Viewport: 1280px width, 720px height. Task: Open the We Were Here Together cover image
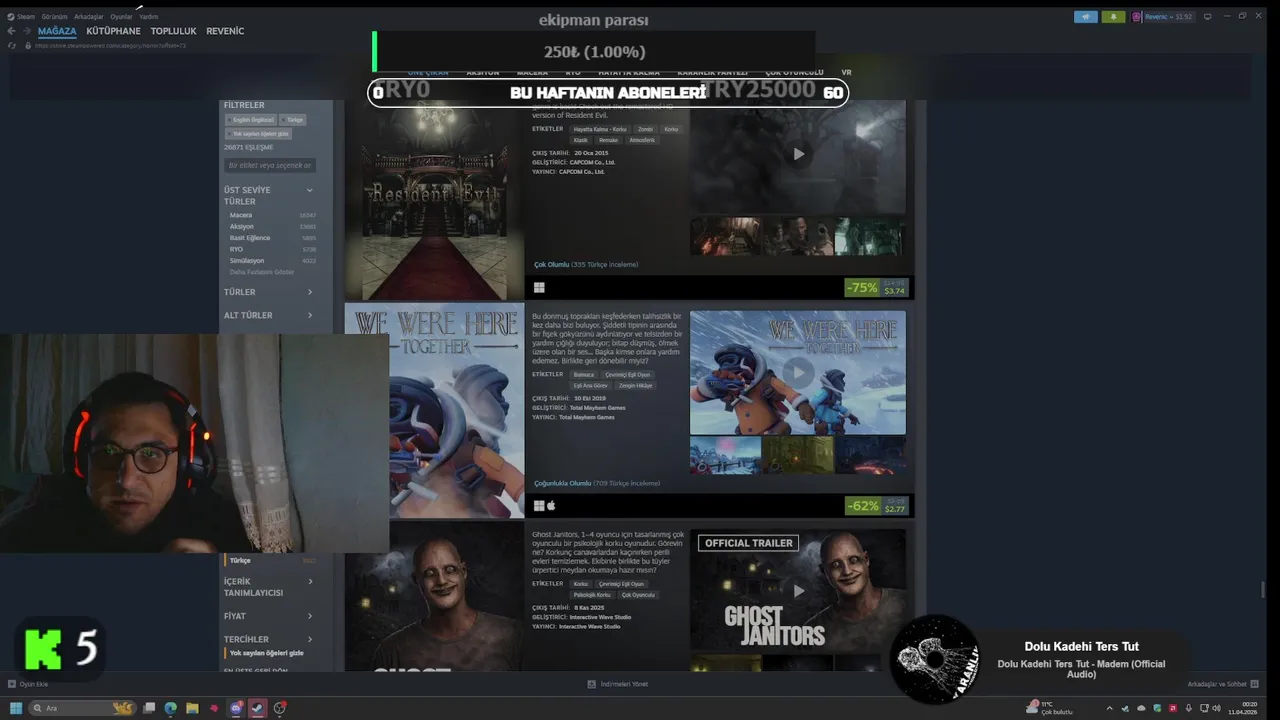(457, 411)
